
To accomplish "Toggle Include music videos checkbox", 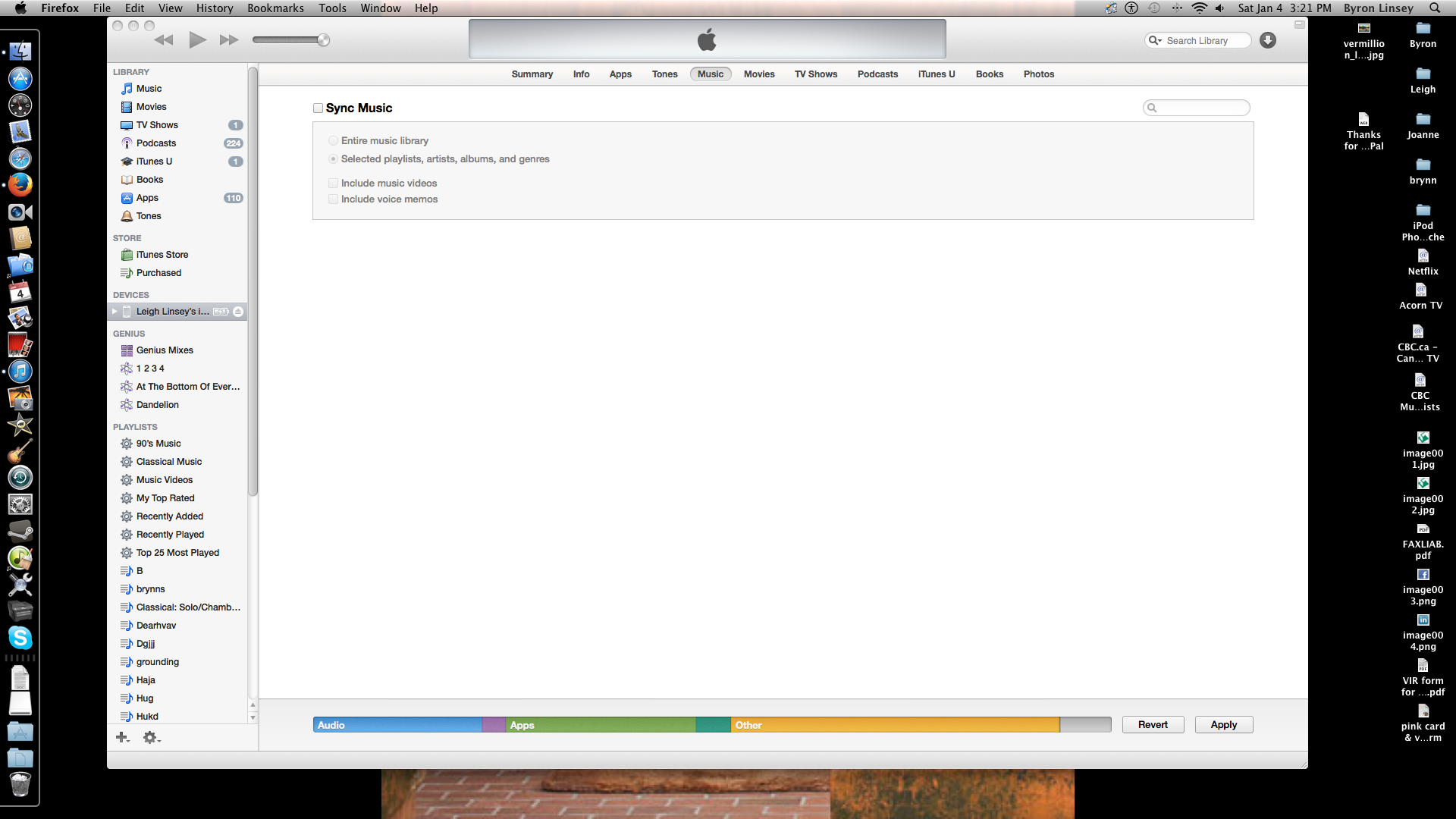I will (333, 184).
